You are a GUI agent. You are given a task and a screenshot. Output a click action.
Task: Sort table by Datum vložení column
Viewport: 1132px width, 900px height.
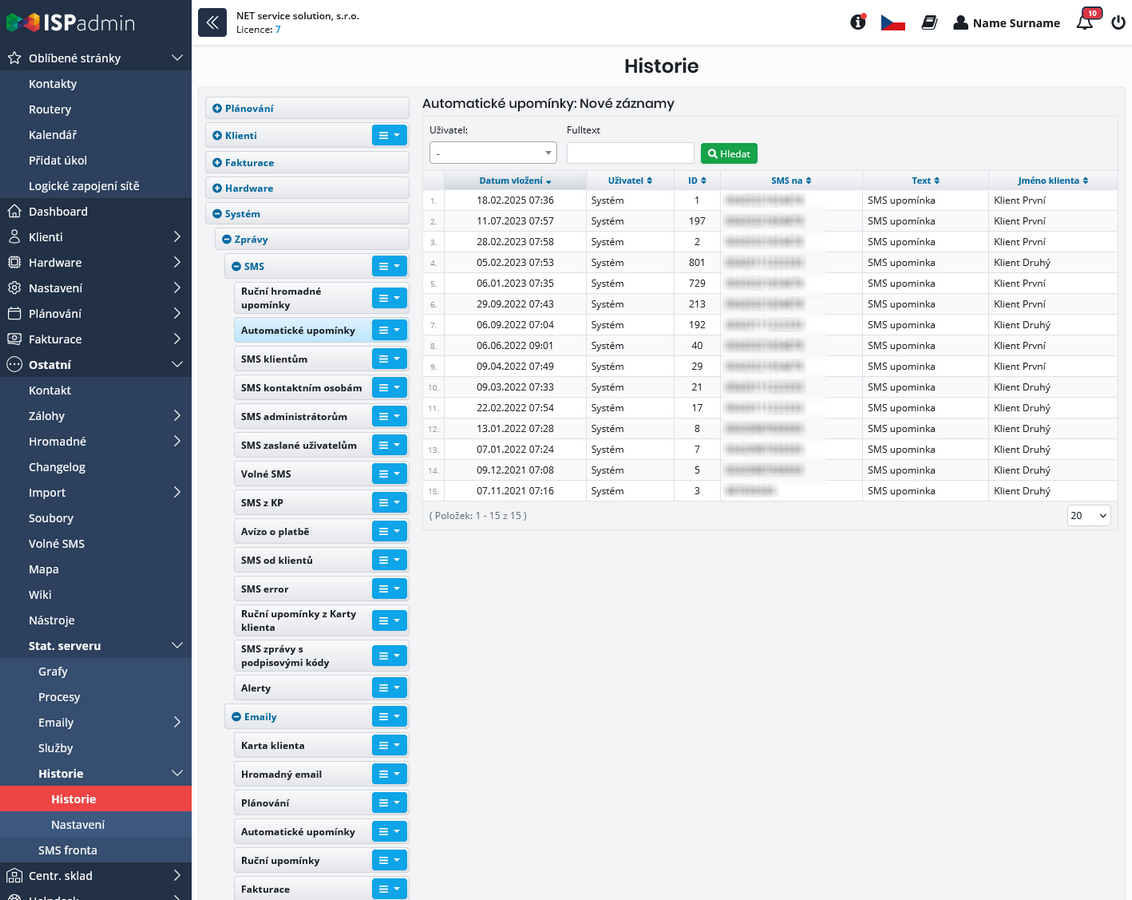[x=514, y=181]
